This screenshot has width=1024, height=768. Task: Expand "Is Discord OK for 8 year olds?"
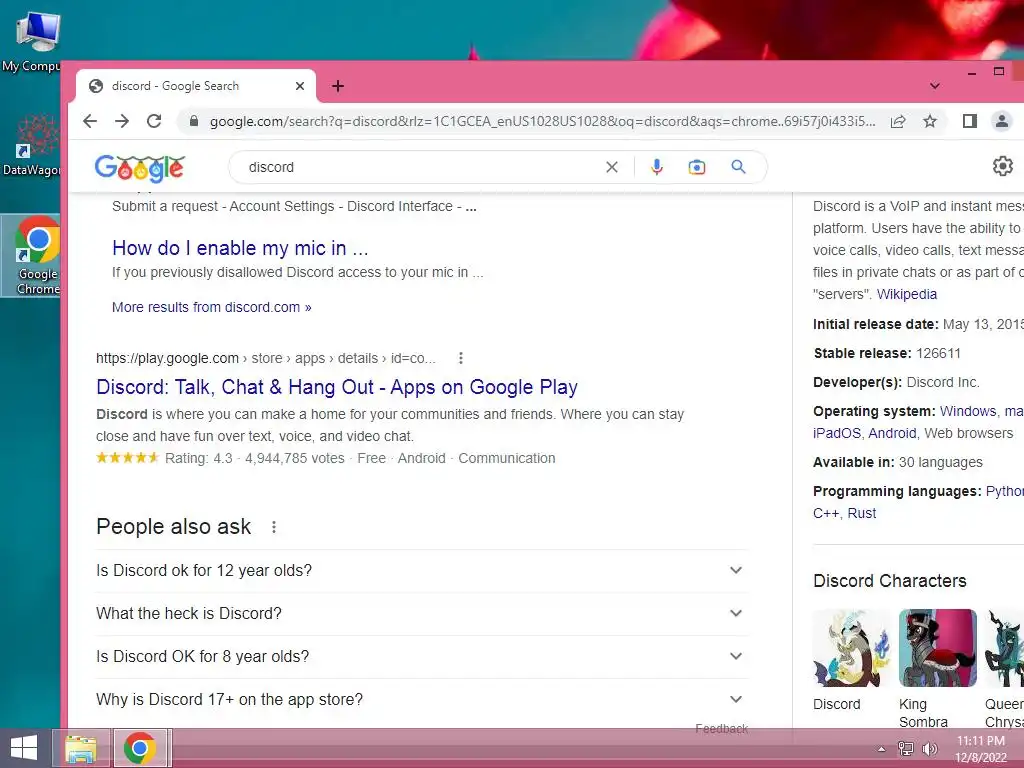[421, 657]
